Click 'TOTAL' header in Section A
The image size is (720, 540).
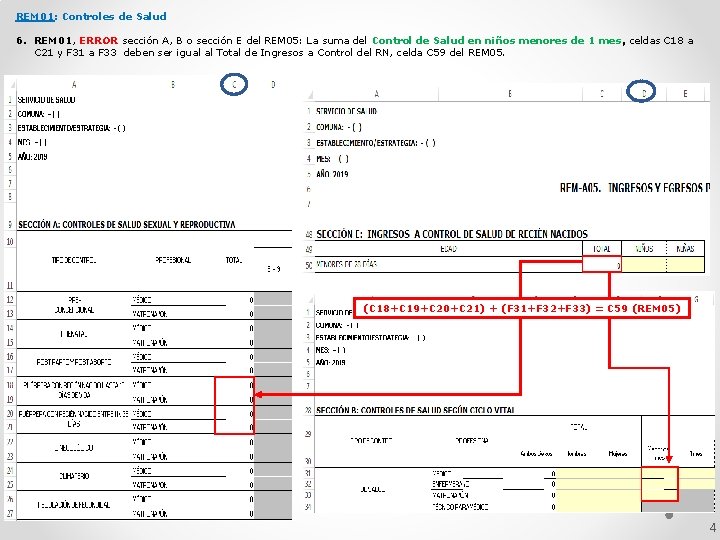pos(234,260)
